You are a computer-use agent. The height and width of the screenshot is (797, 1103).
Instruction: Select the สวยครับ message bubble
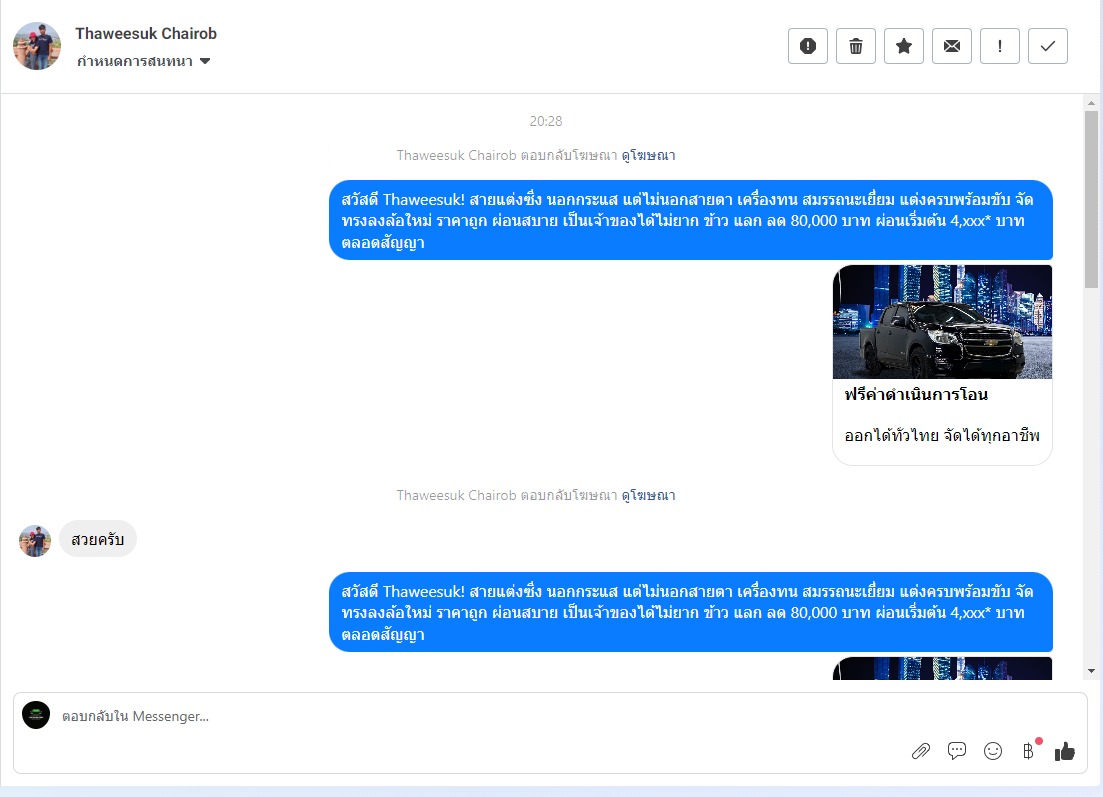click(x=98, y=540)
